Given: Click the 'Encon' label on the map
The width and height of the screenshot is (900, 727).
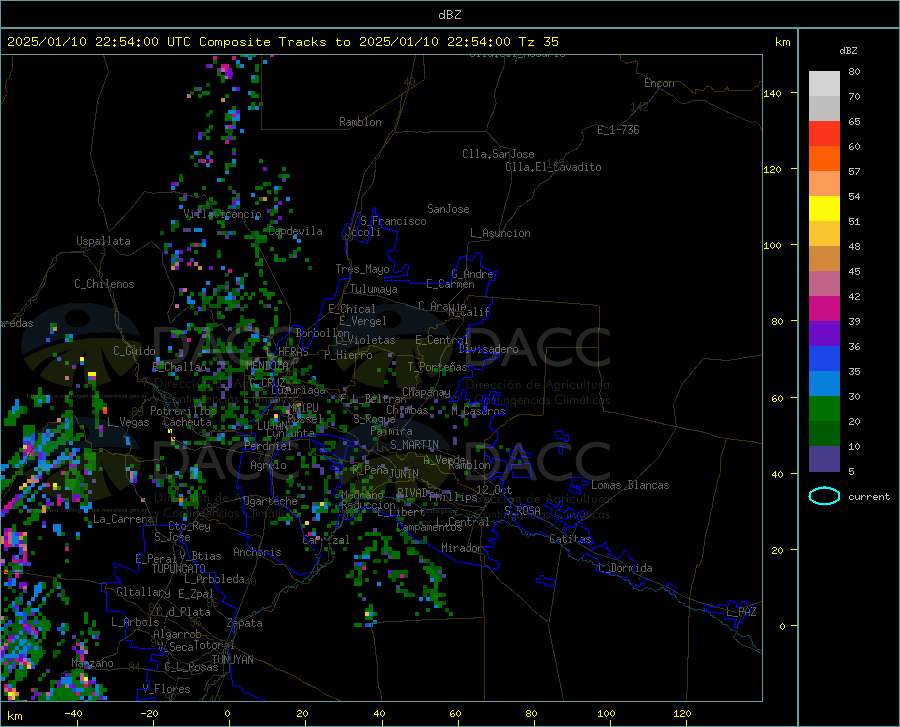Looking at the screenshot, I should [x=659, y=83].
